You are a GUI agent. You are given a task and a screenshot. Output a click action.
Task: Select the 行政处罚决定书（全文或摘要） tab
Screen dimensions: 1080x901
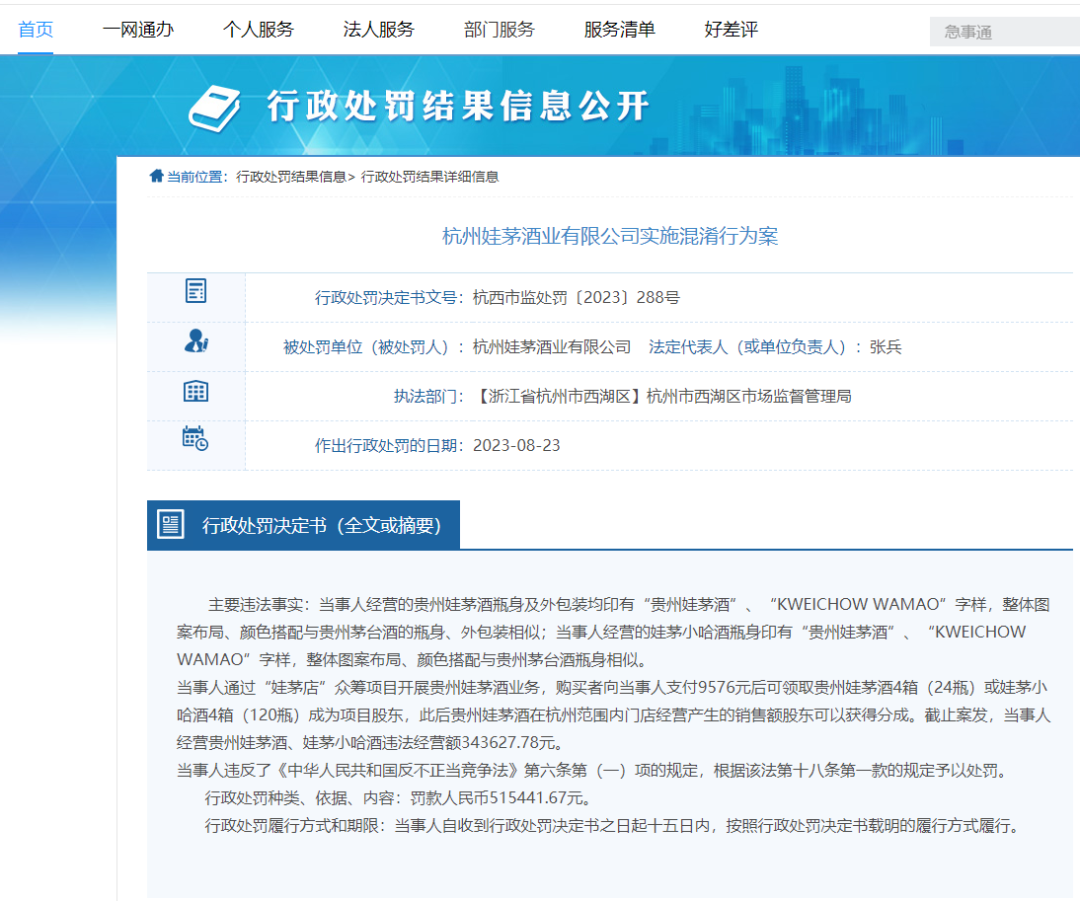pos(303,525)
